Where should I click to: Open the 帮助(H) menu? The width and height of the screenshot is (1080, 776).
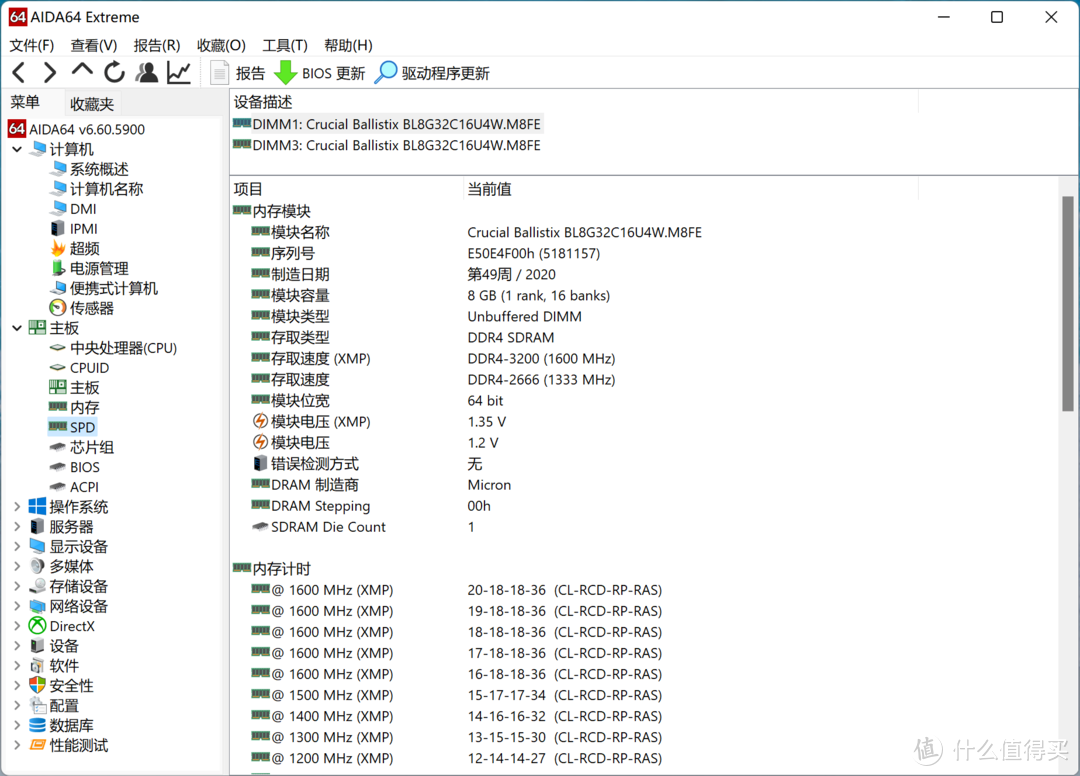349,45
